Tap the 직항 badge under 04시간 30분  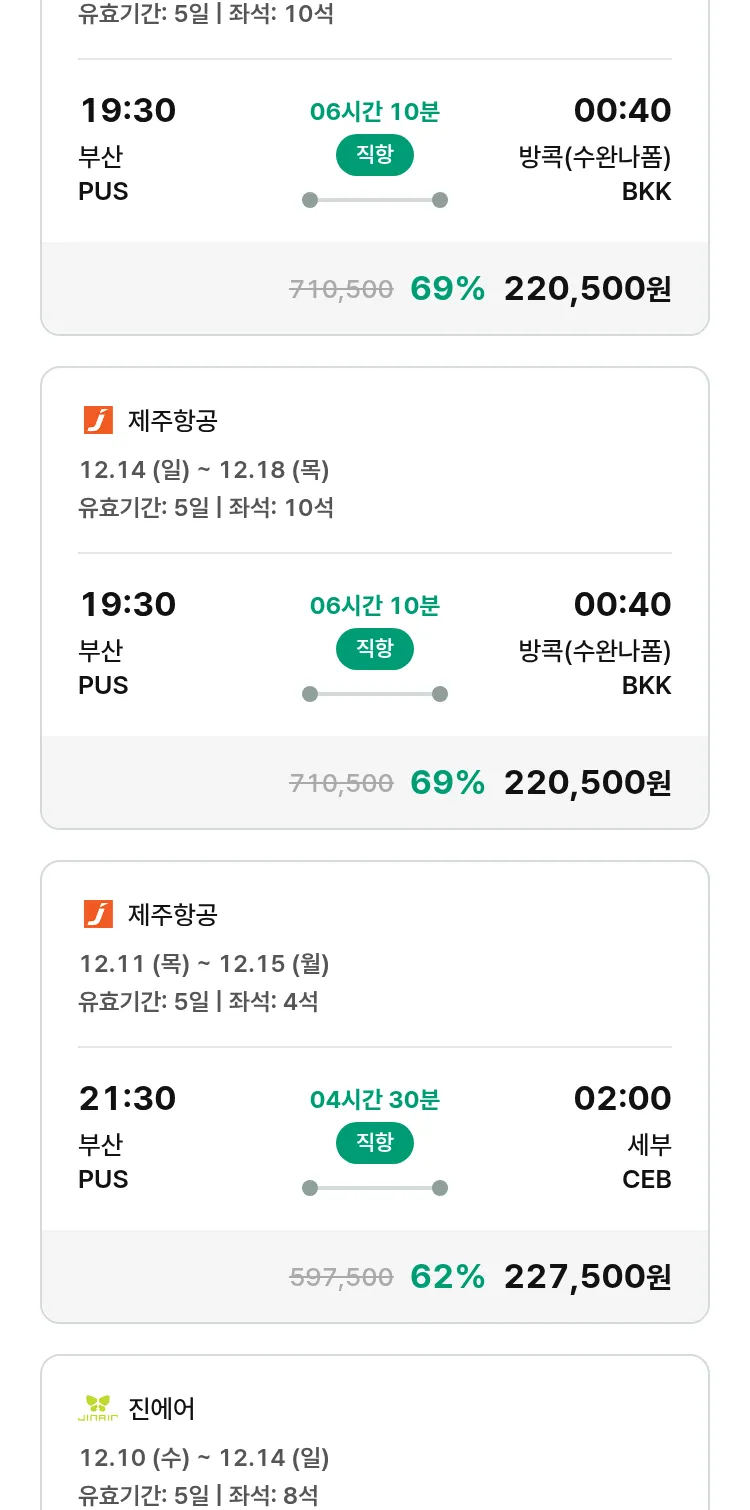point(375,1143)
